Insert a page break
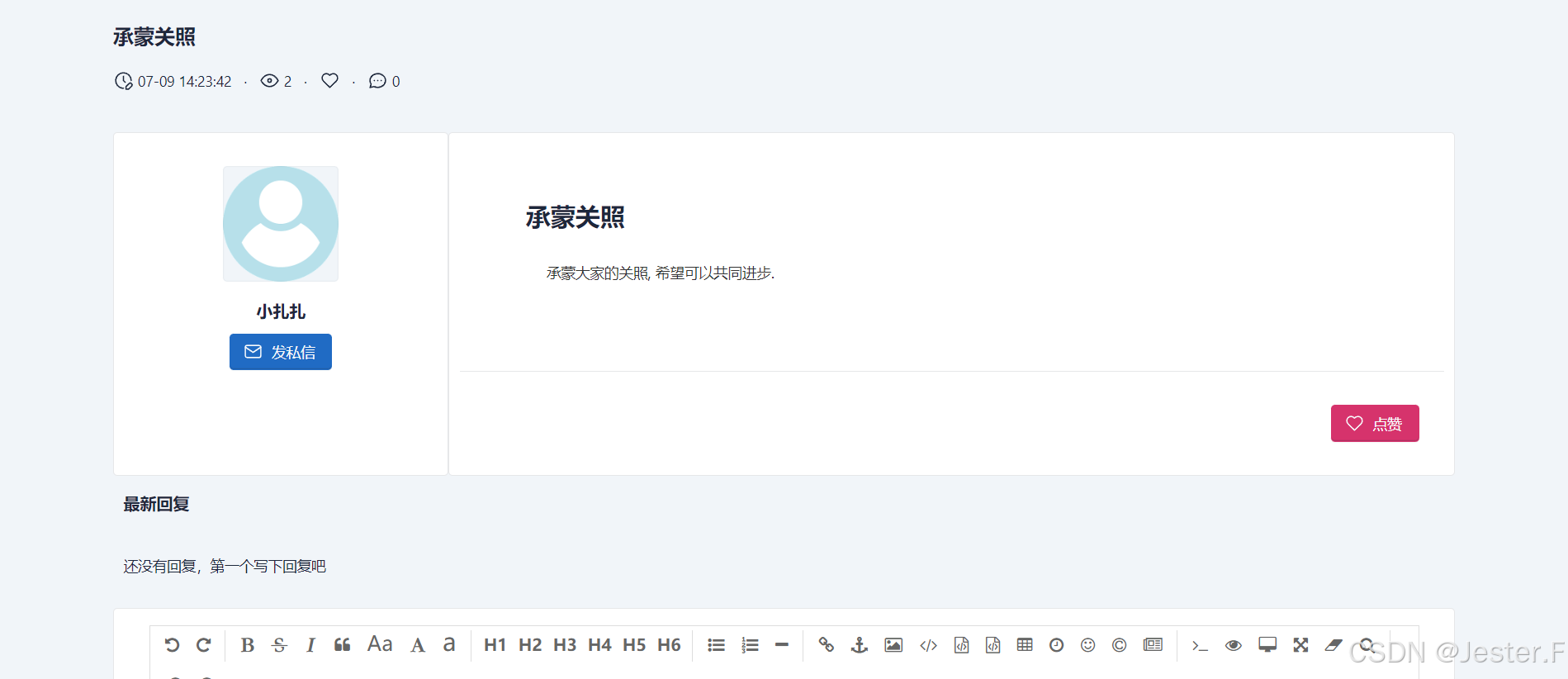Image resolution: width=1568 pixels, height=679 pixels. [1153, 645]
